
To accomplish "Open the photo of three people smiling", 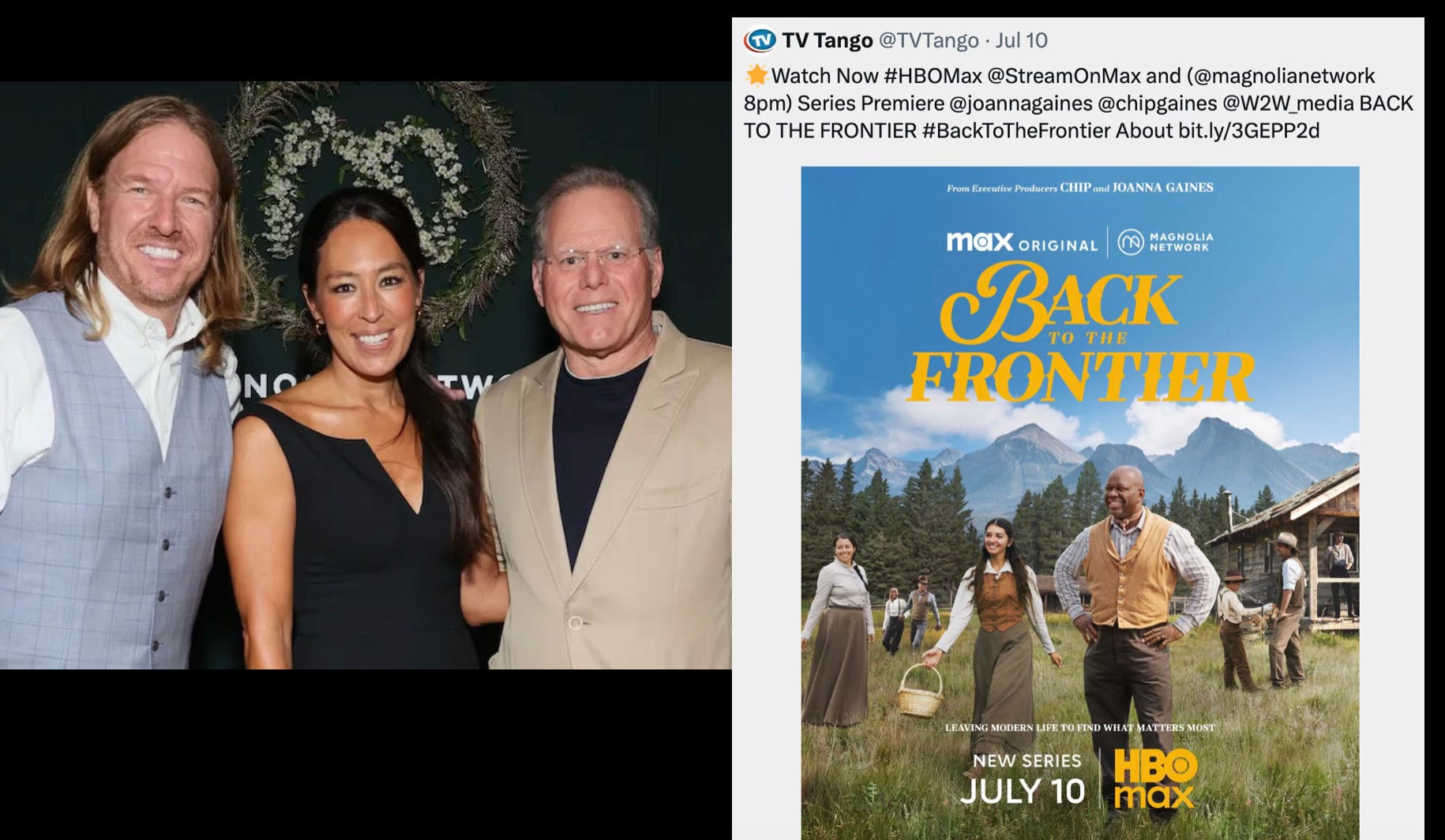I will tap(366, 375).
